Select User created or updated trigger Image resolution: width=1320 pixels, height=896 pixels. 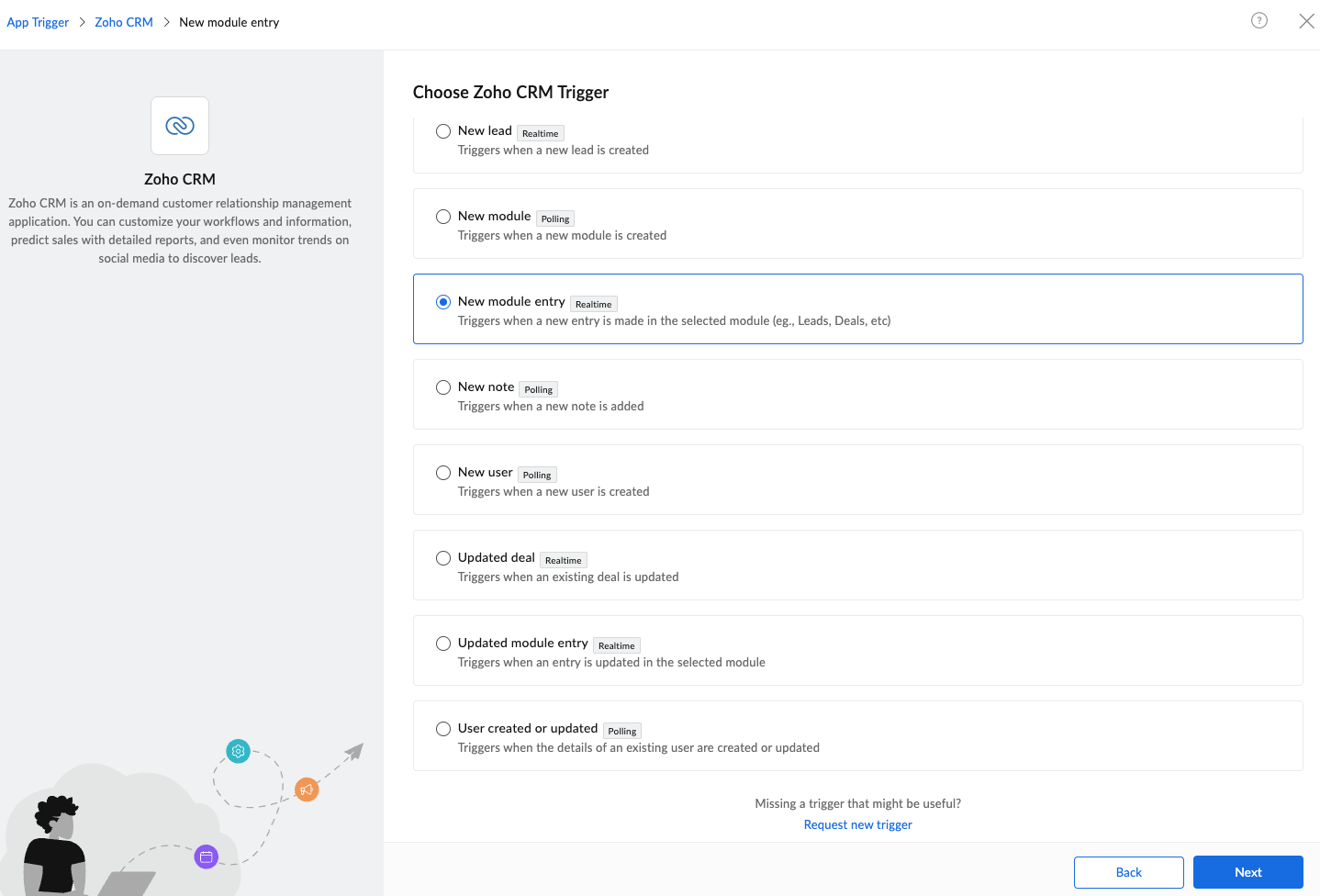(443, 729)
